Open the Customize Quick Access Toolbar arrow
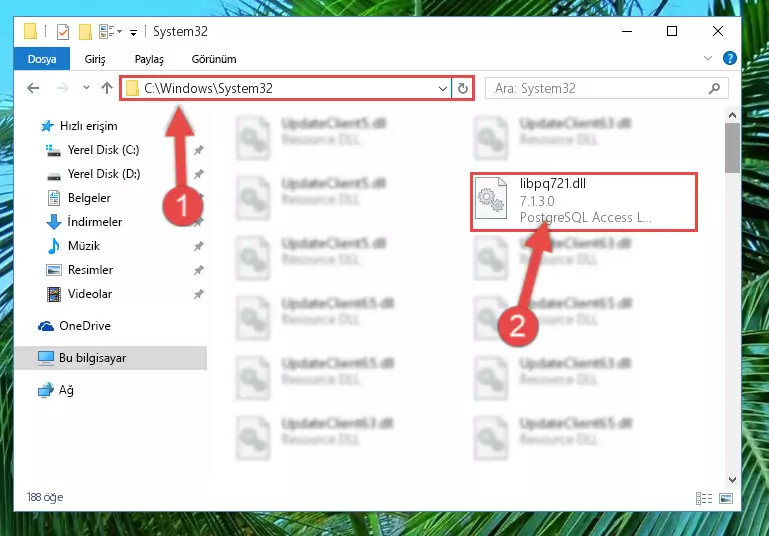The image size is (769, 536). pyautogui.click(x=133, y=33)
